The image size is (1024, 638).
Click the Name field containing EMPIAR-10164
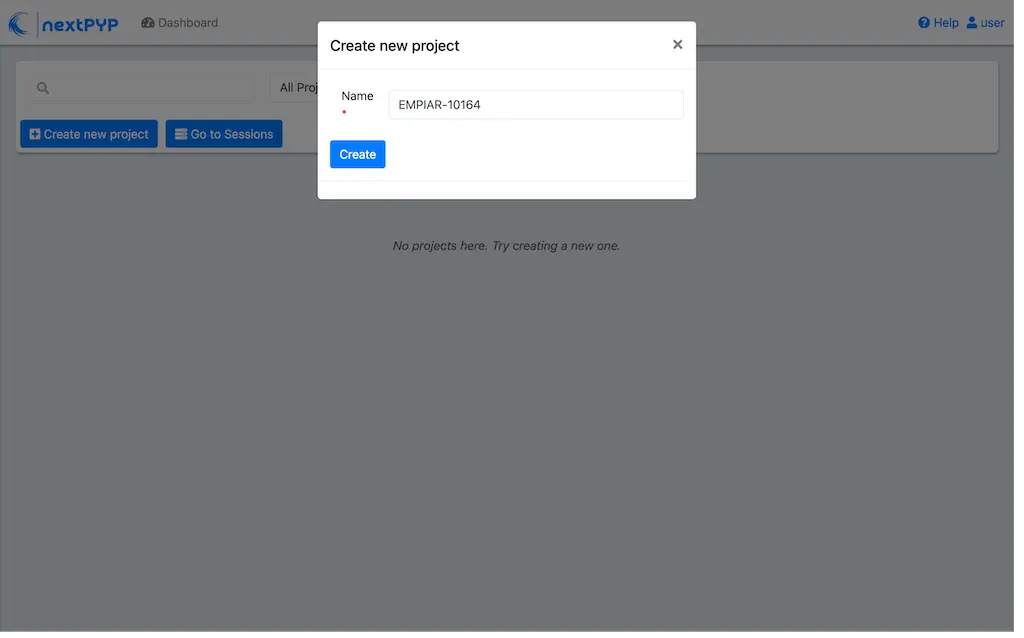pos(536,104)
